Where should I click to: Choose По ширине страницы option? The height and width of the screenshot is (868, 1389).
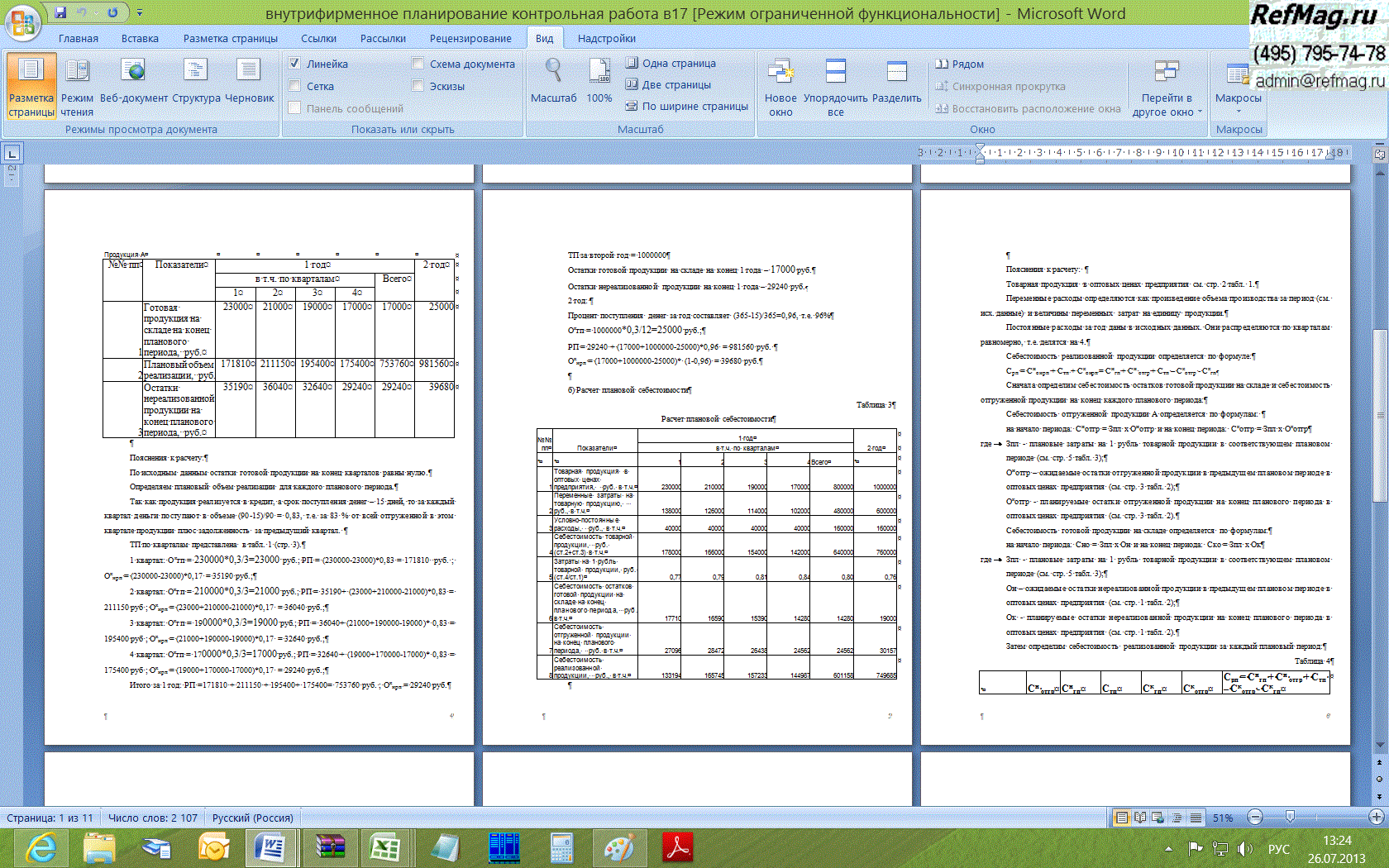click(686, 106)
